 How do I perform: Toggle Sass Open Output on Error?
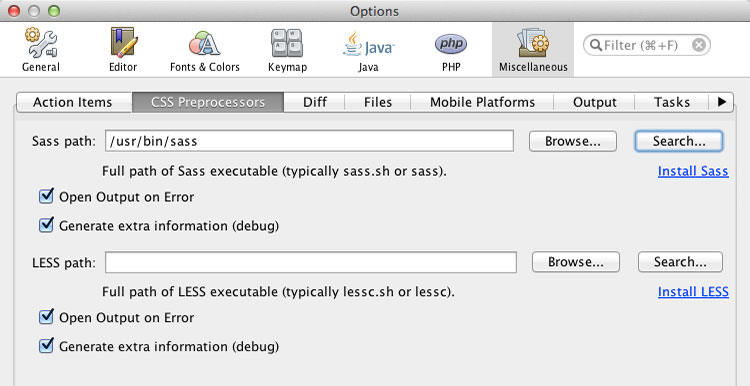(46, 196)
